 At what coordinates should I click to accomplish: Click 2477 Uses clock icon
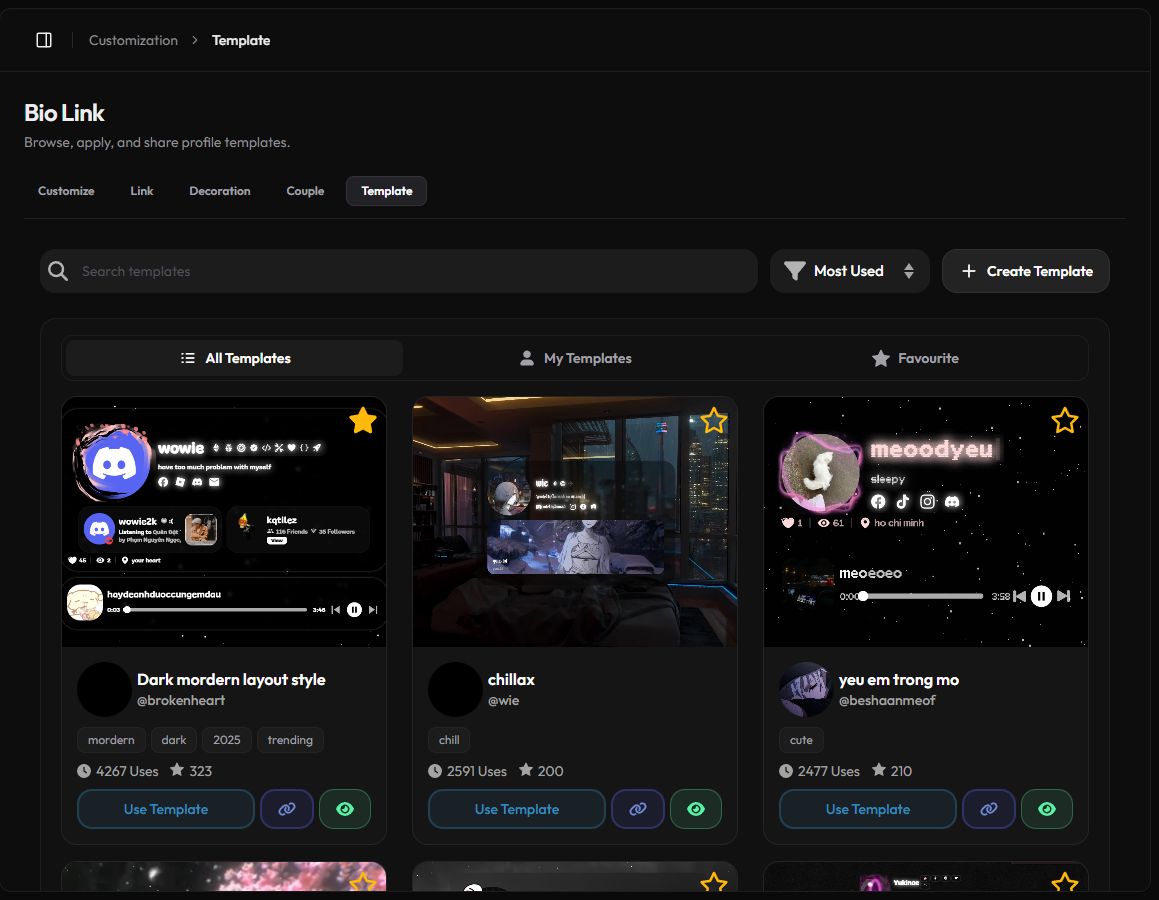pos(786,771)
